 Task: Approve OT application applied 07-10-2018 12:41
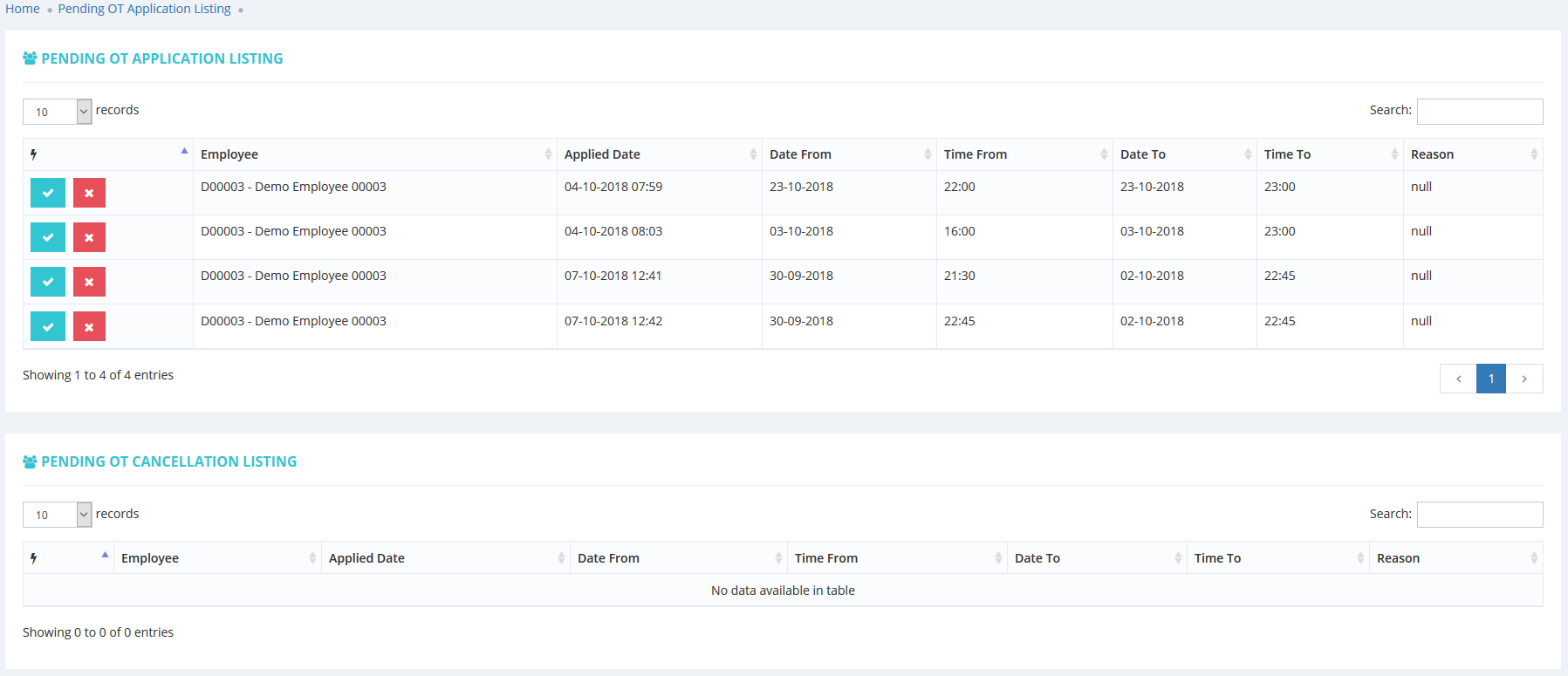coord(48,282)
